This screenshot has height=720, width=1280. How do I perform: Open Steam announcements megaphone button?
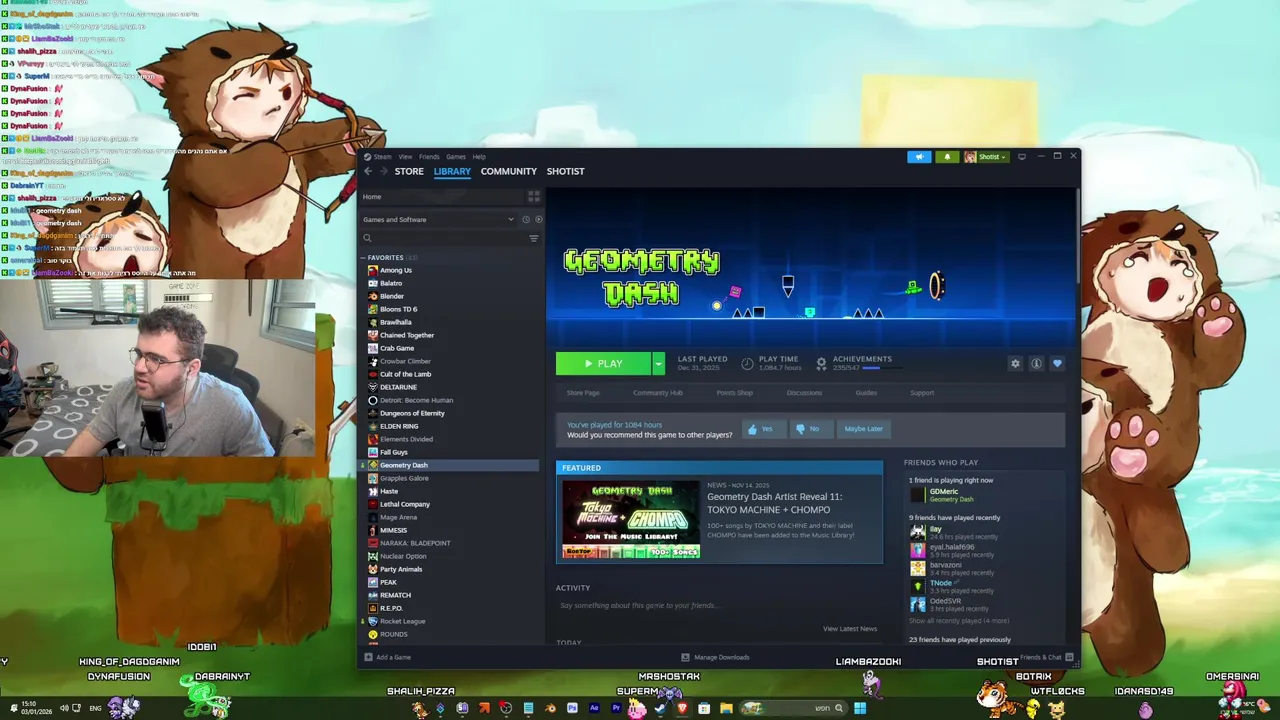coord(919,156)
